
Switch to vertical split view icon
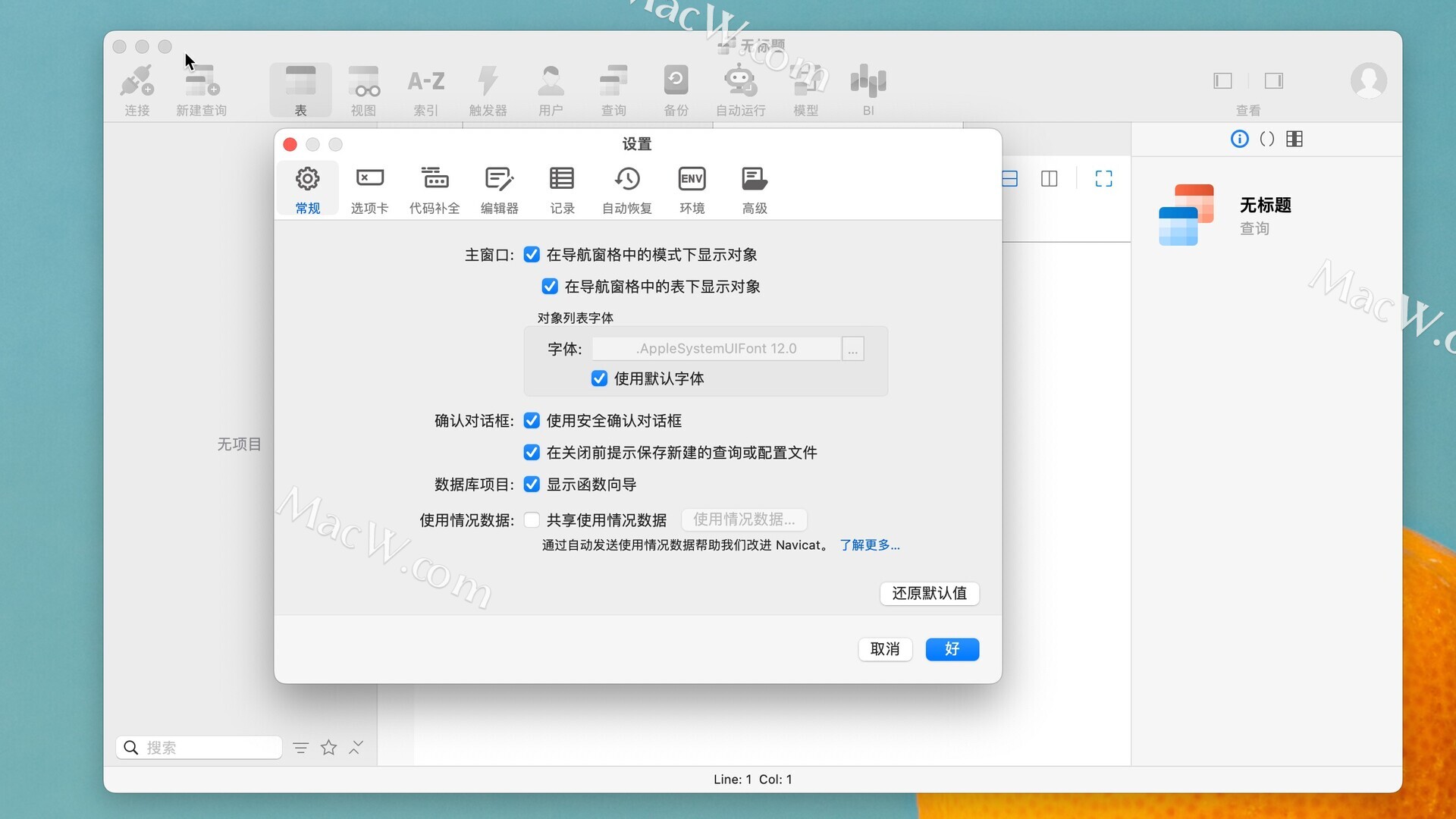[x=1050, y=178]
